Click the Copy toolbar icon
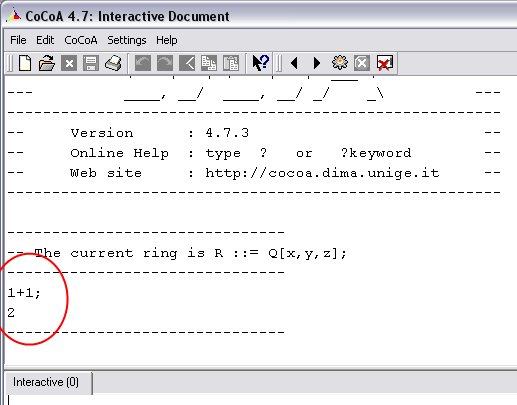The height and width of the screenshot is (405, 517). pyautogui.click(x=209, y=63)
